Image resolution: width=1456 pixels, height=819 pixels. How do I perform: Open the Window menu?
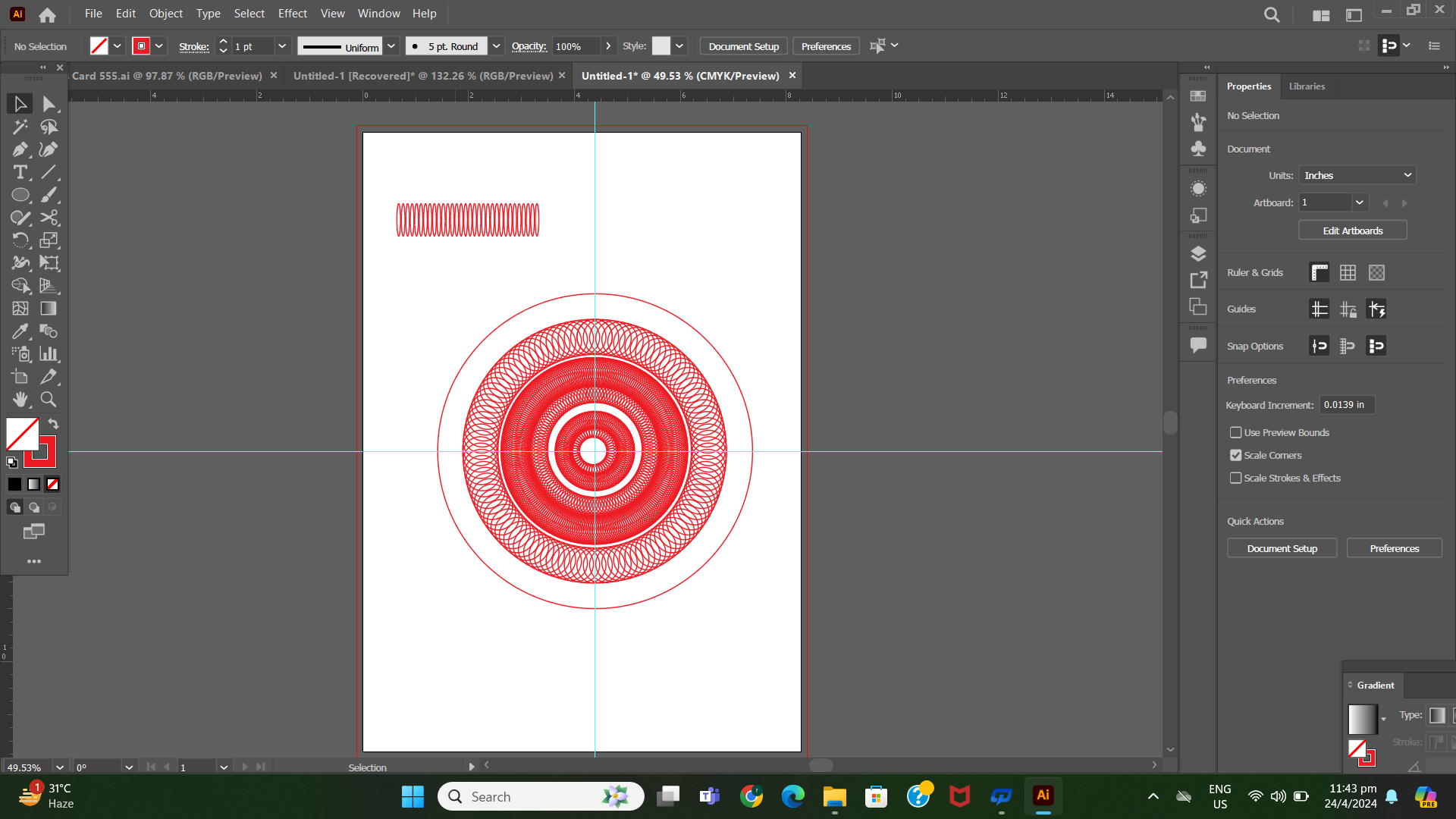[379, 14]
